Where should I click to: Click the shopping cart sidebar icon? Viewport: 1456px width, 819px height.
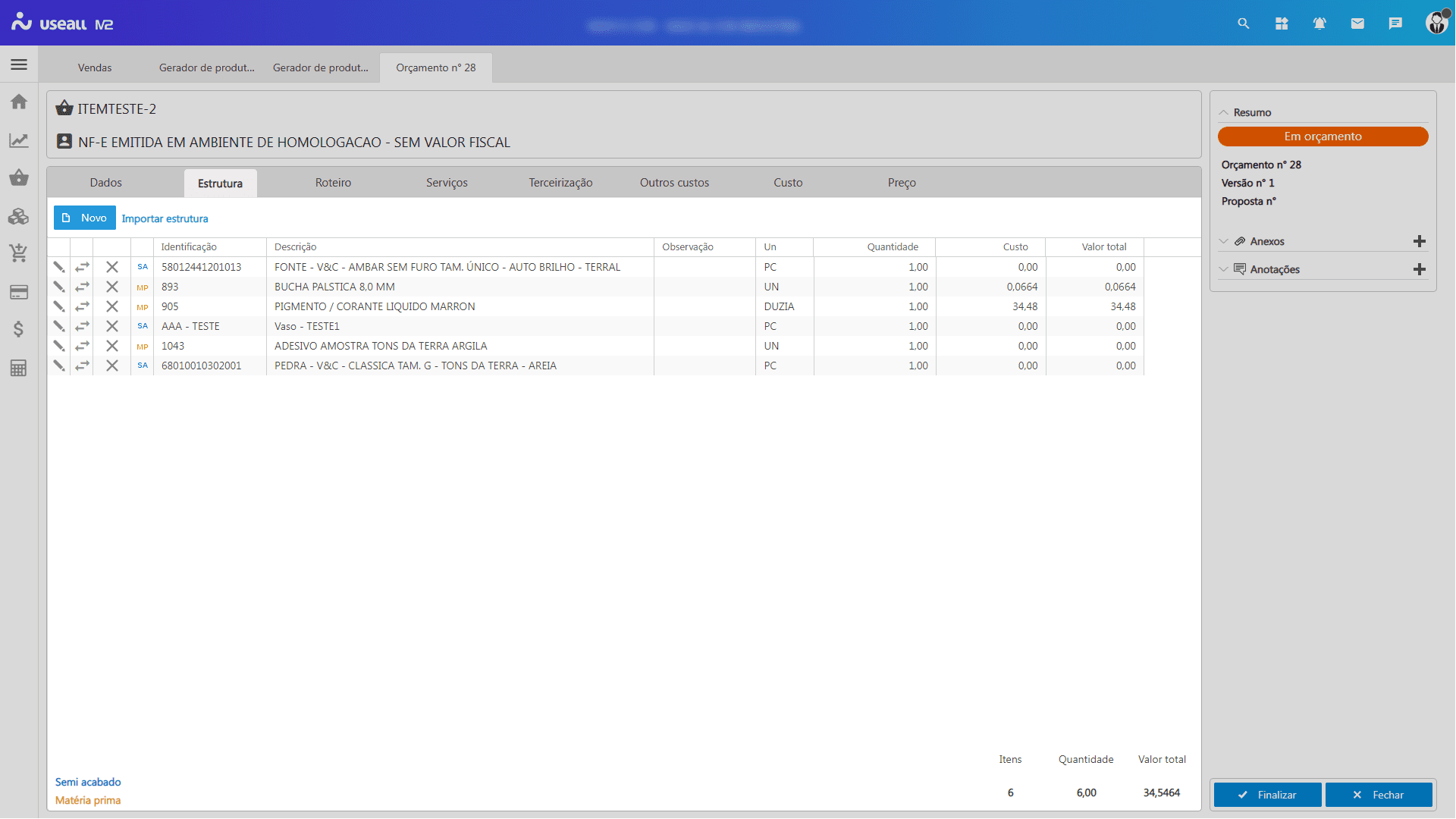pos(19,253)
